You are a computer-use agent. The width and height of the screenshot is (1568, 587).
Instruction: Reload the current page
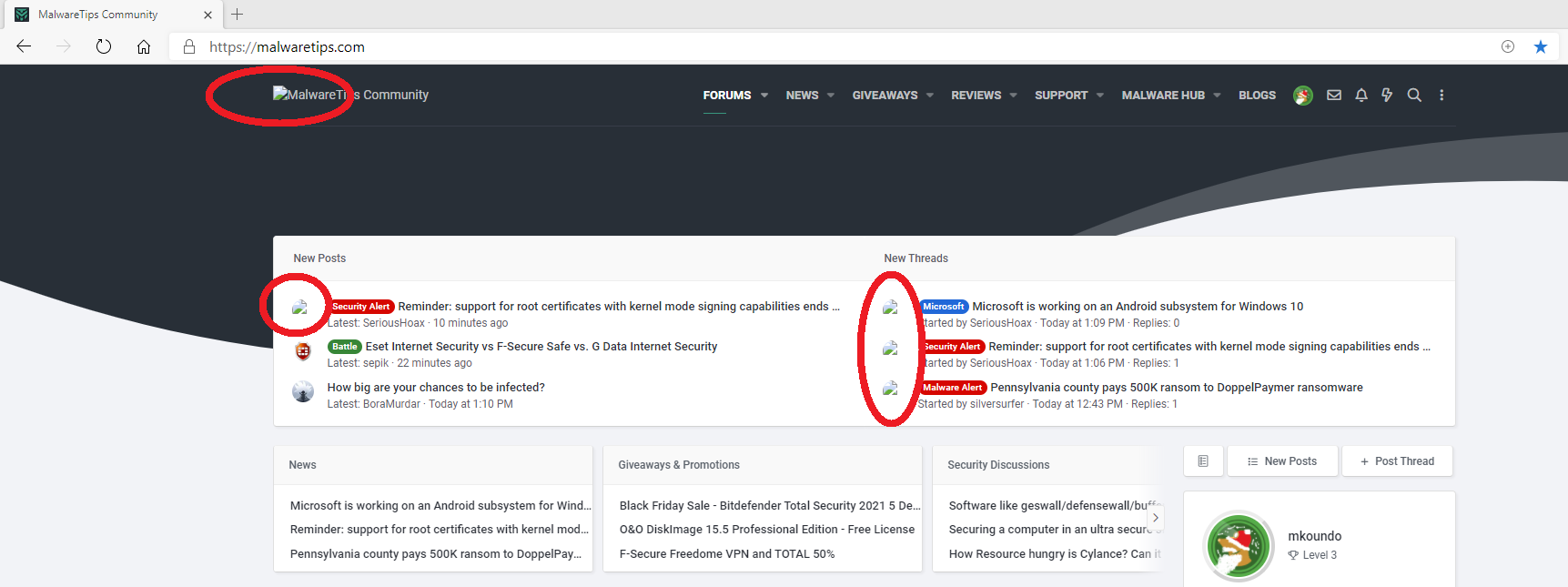pos(104,46)
